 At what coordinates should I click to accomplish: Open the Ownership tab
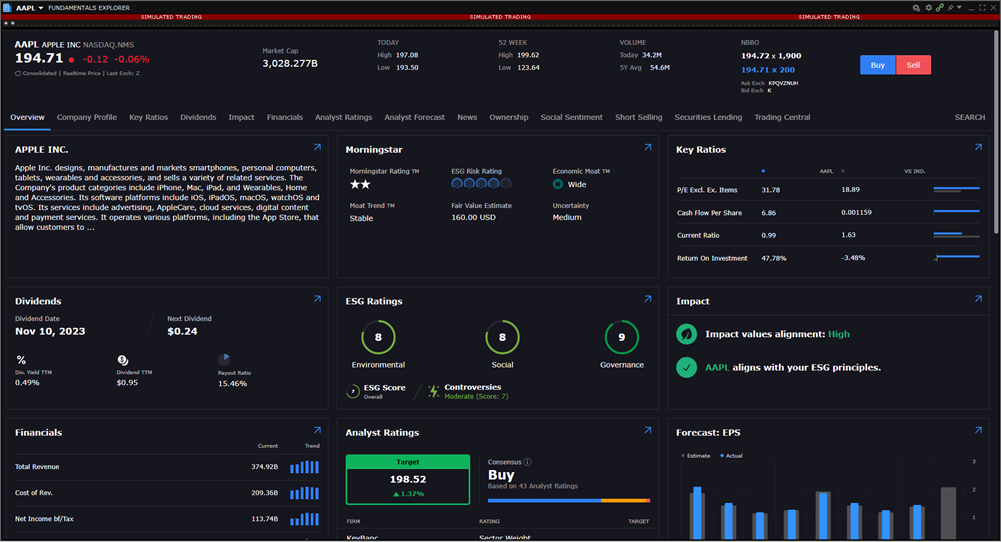pos(509,117)
